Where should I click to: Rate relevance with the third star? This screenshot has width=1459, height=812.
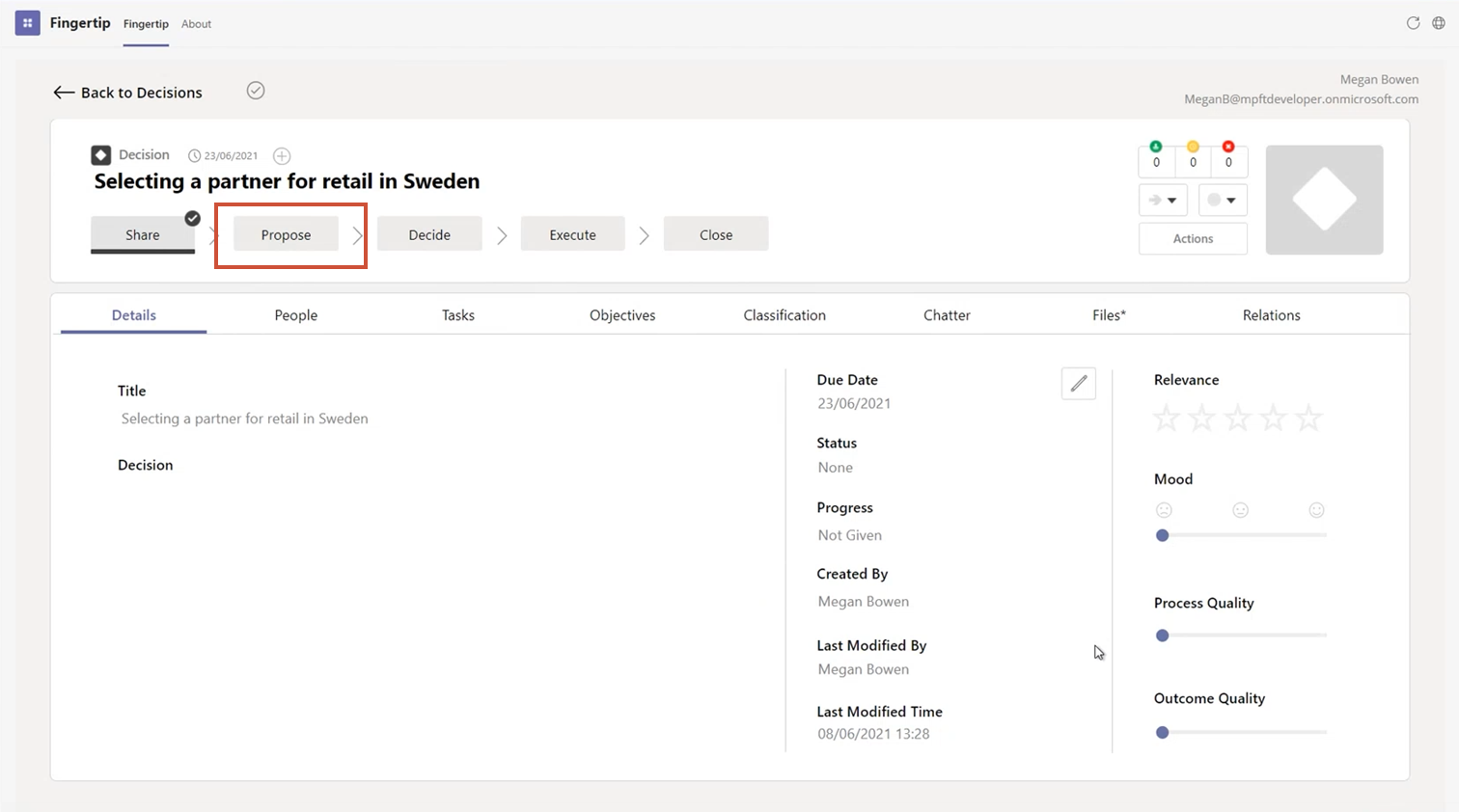(x=1238, y=419)
